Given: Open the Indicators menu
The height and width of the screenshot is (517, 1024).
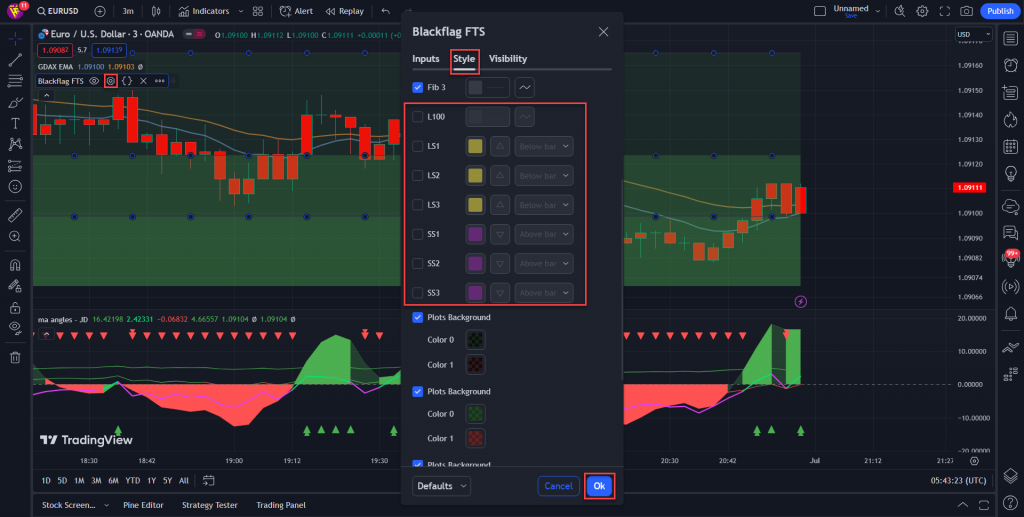Looking at the screenshot, I should [x=204, y=11].
